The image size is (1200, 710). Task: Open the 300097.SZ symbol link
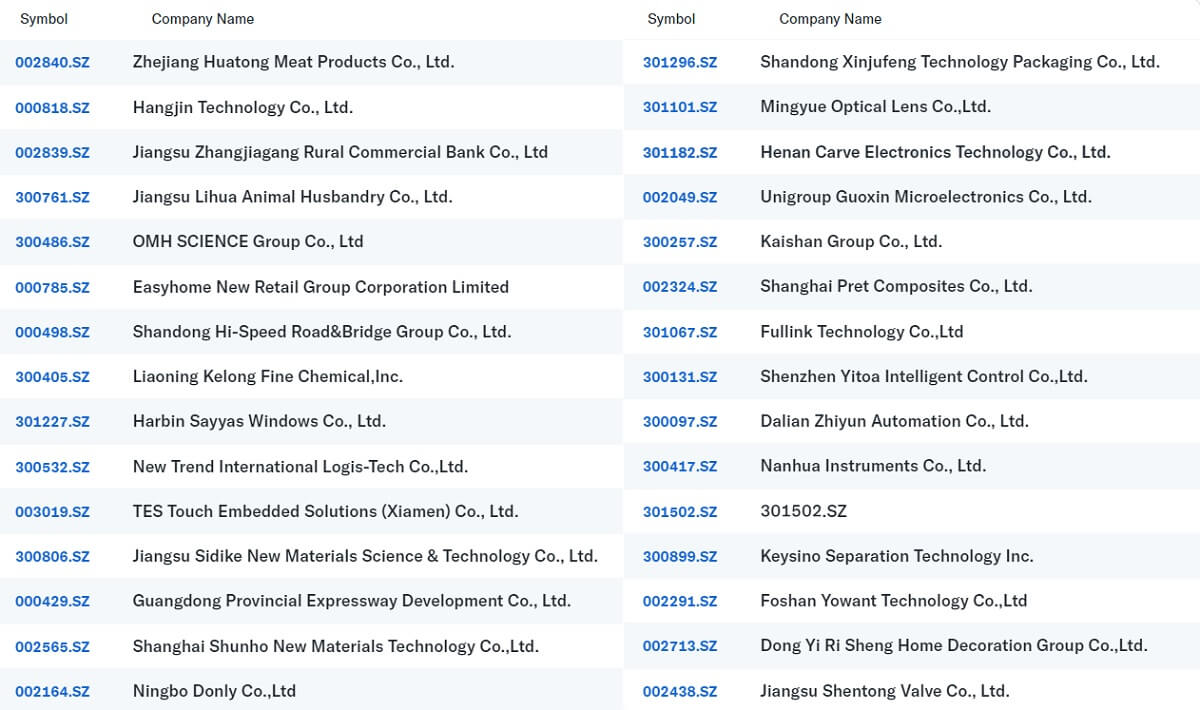[680, 422]
